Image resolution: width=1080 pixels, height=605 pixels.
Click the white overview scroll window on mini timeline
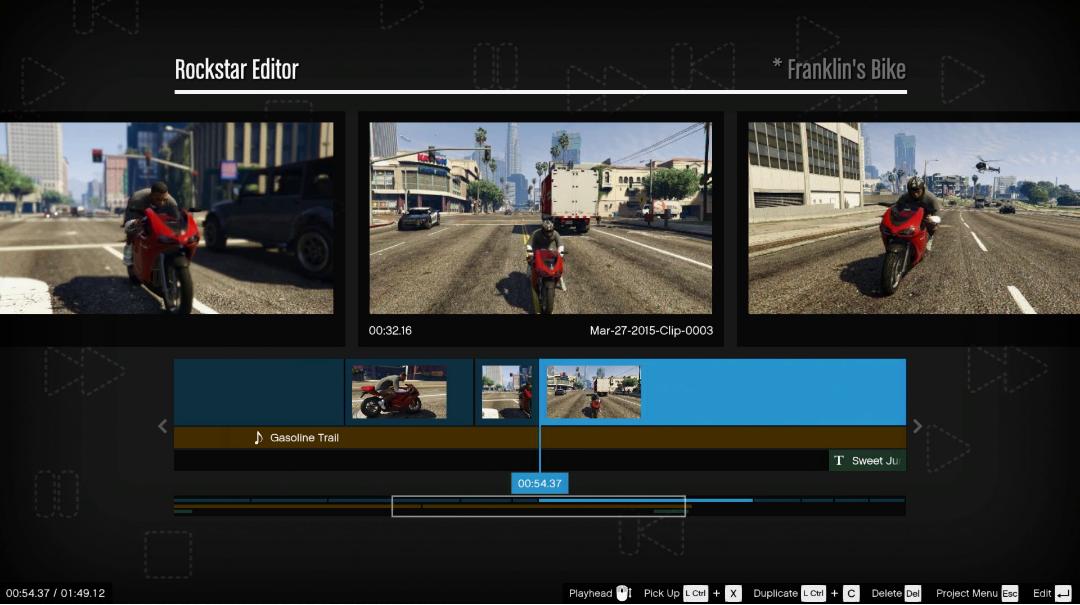(539, 506)
